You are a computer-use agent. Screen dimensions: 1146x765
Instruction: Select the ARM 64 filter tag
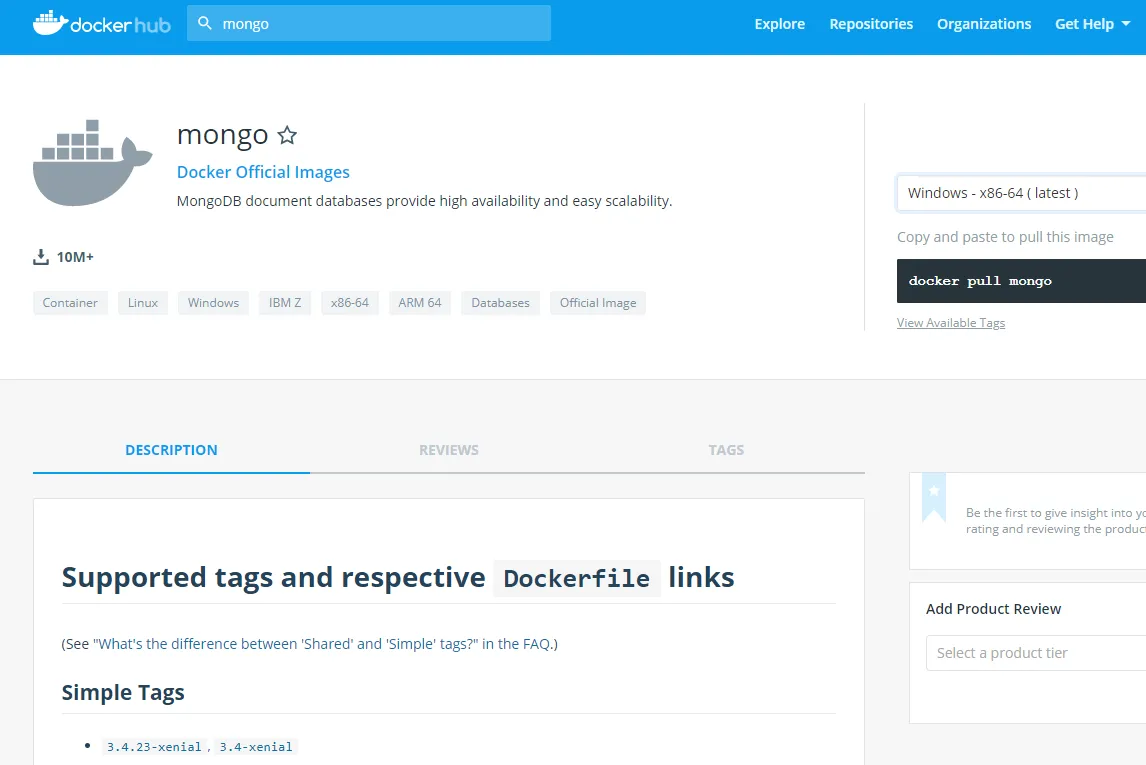click(x=420, y=303)
